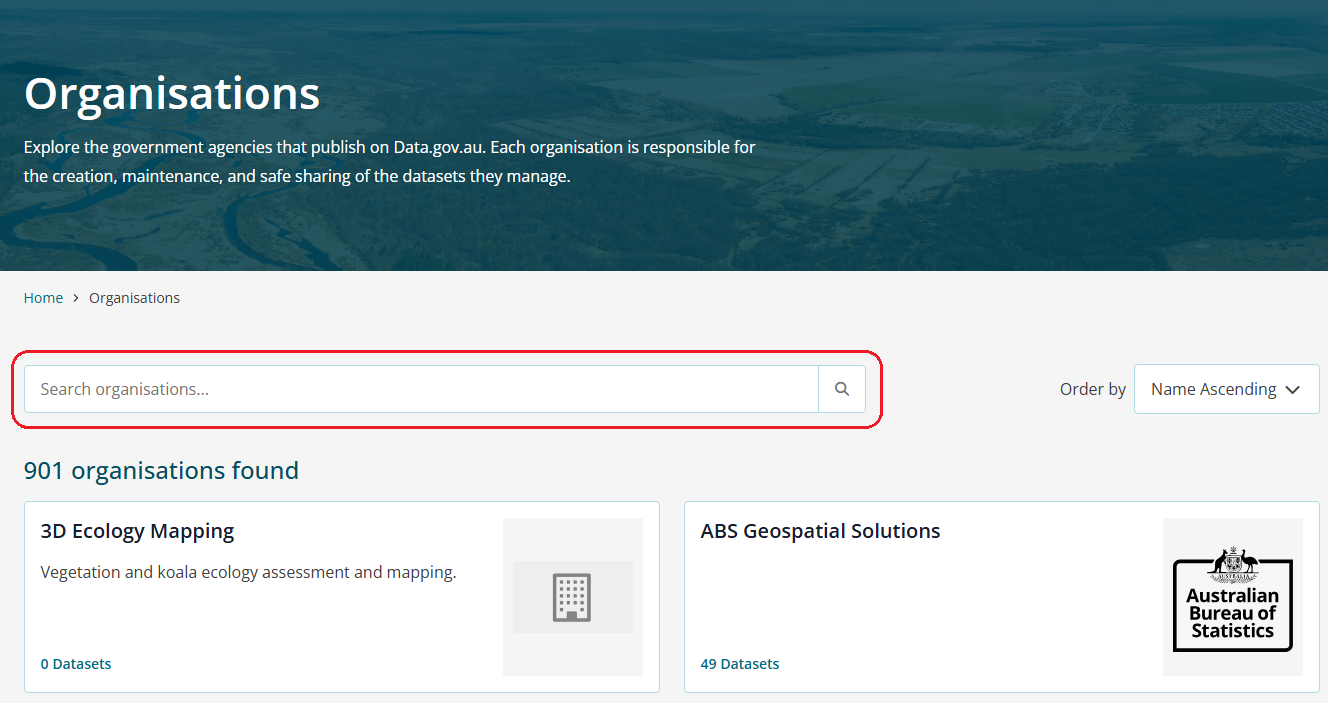The width and height of the screenshot is (1328, 703).
Task: Click the magnifying glass search button
Action: 842,389
